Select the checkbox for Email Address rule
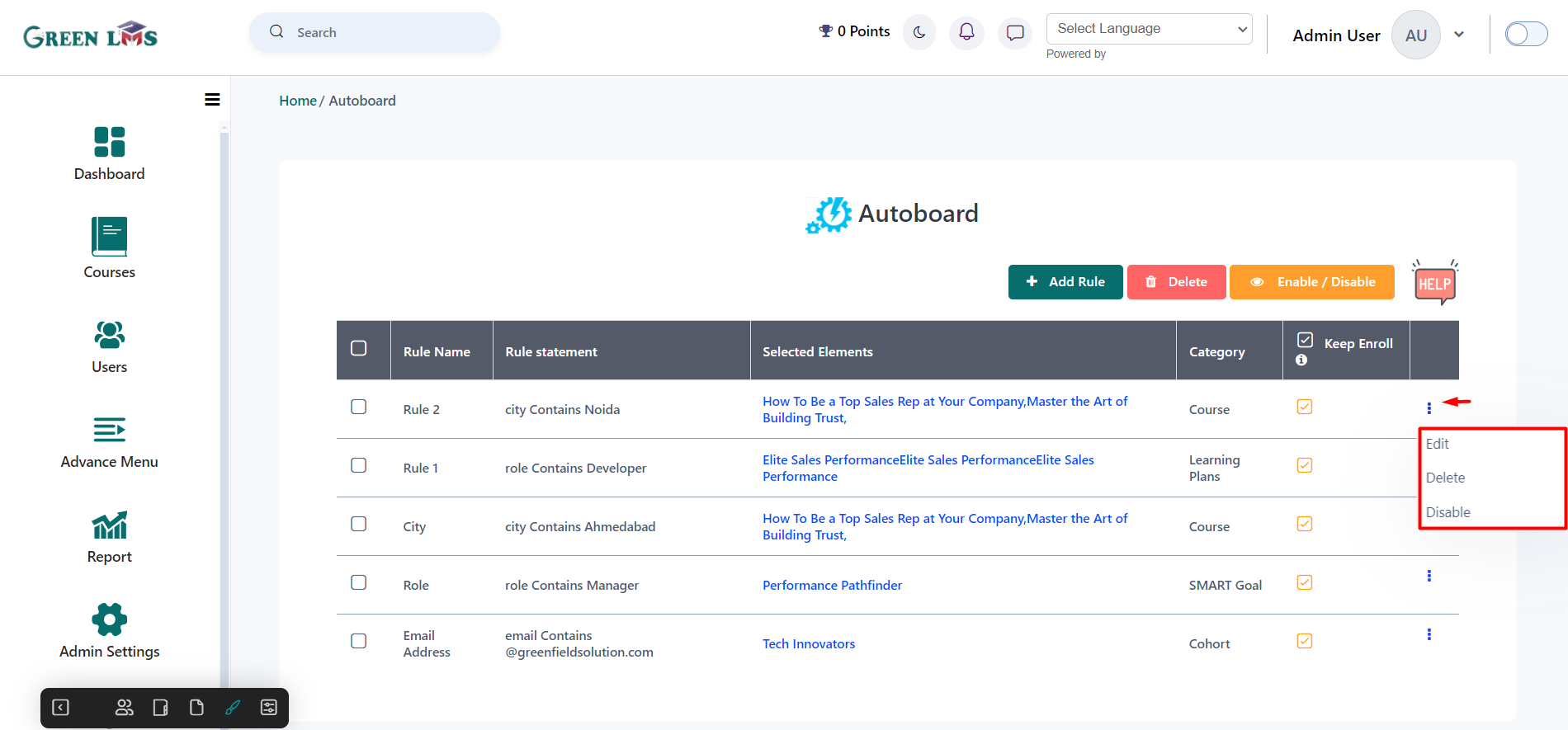 (359, 641)
